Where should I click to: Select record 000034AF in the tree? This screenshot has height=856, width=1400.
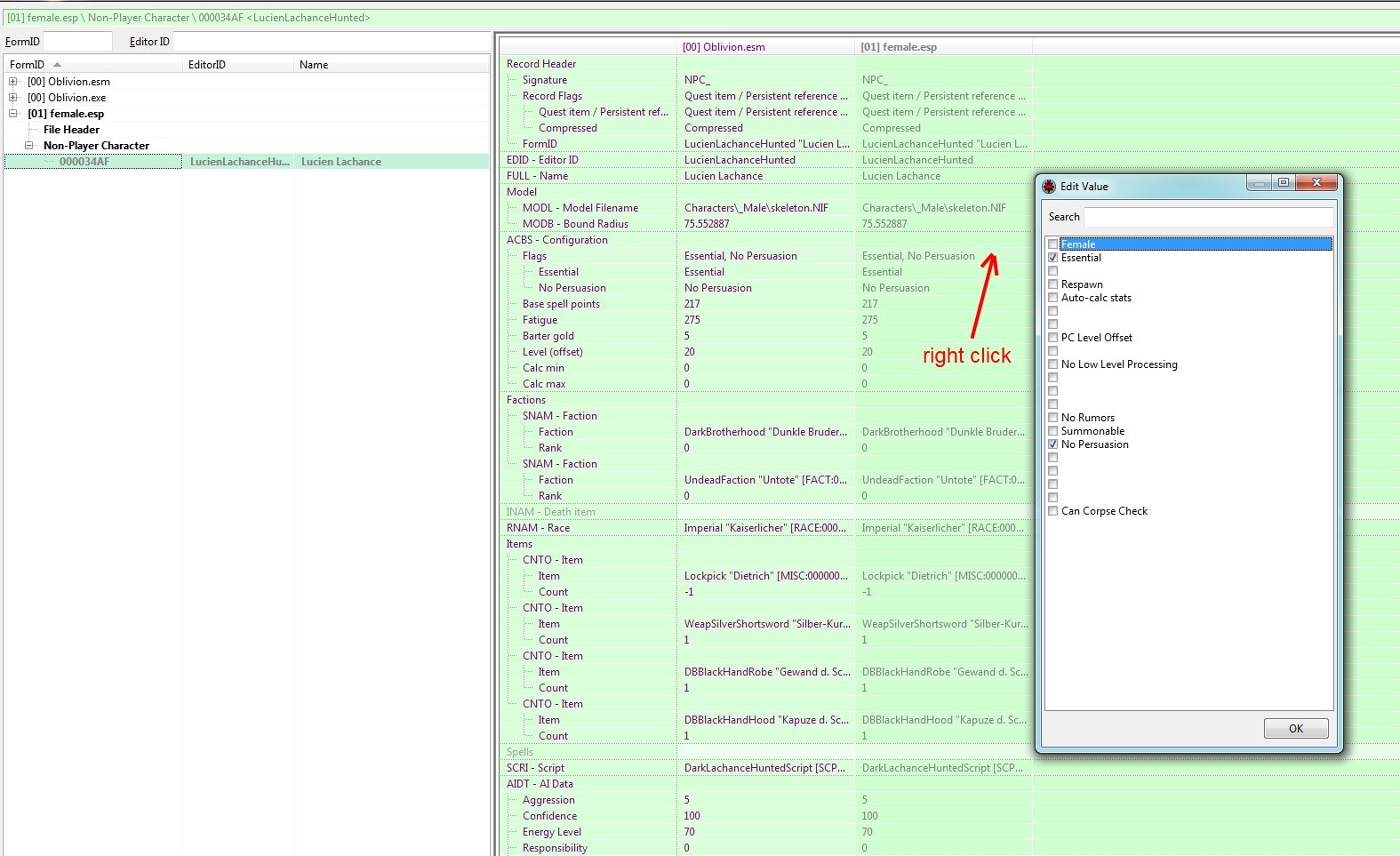click(84, 162)
